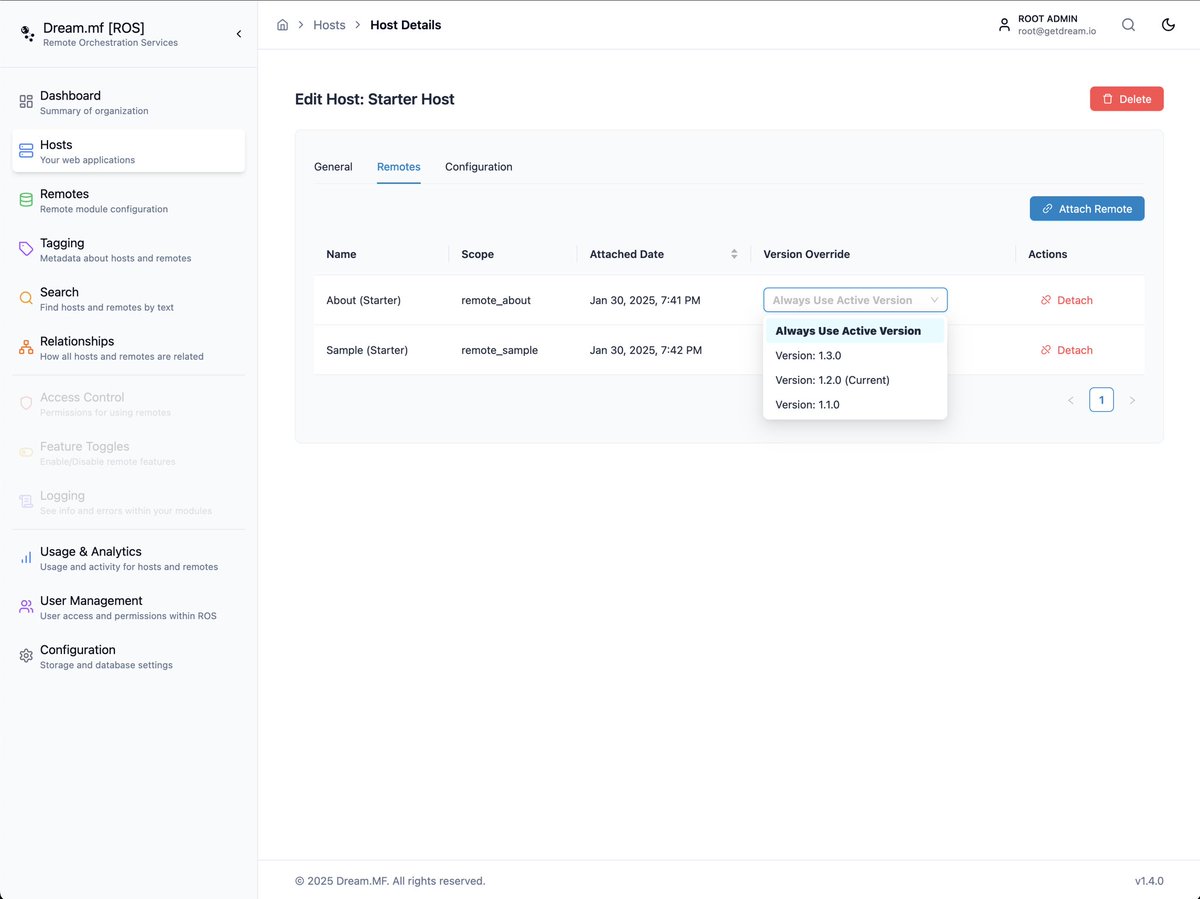Click the Jan 30, 2025, 7:41 PM date

point(645,300)
